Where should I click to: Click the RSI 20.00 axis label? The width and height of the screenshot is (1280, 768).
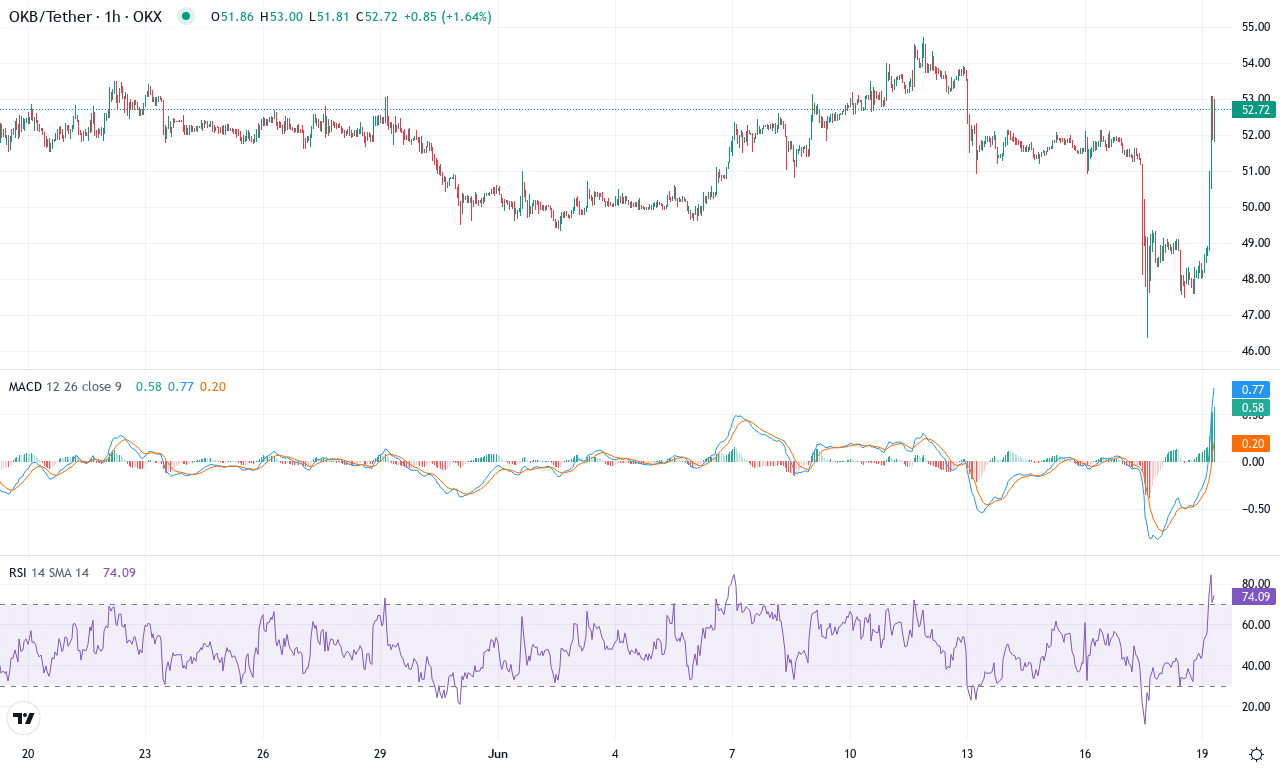pyautogui.click(x=1255, y=707)
